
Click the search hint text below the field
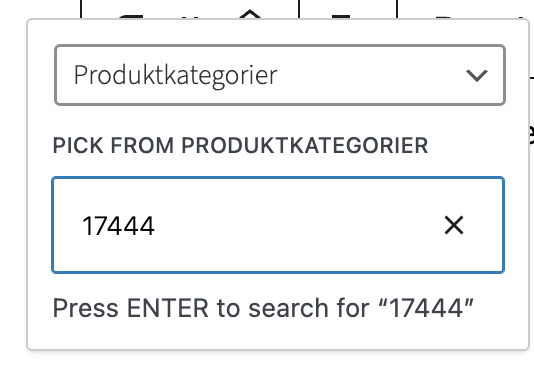click(x=263, y=308)
